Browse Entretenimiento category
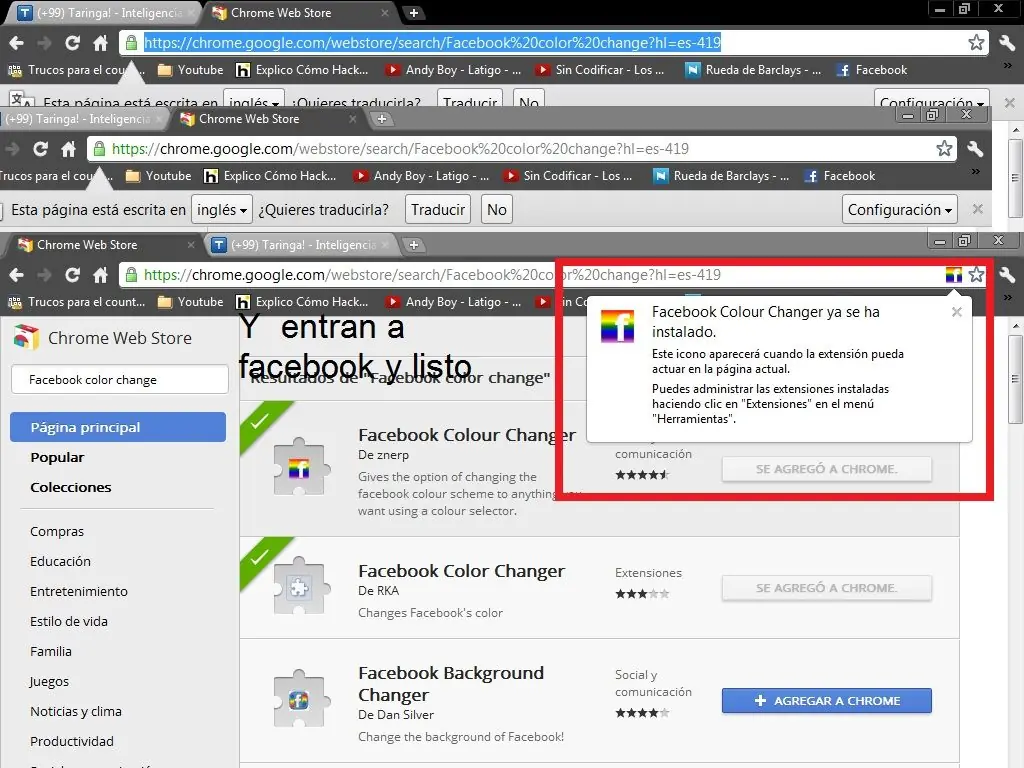This screenshot has height=768, width=1024. (x=78, y=592)
